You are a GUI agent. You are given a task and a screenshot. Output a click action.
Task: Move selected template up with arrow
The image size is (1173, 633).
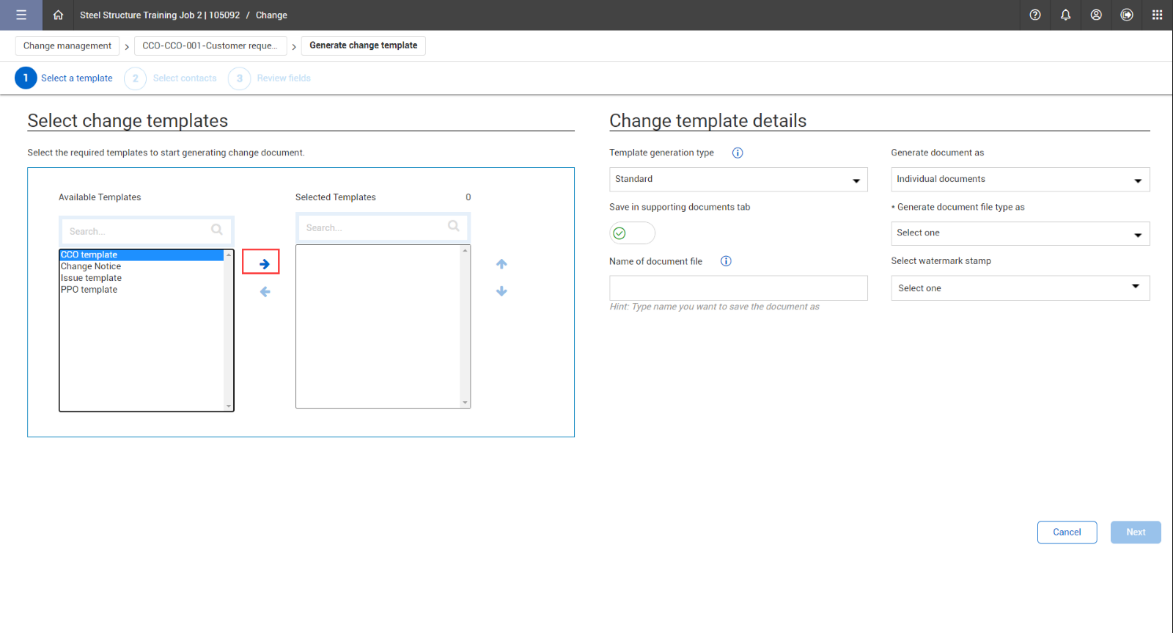pos(502,264)
